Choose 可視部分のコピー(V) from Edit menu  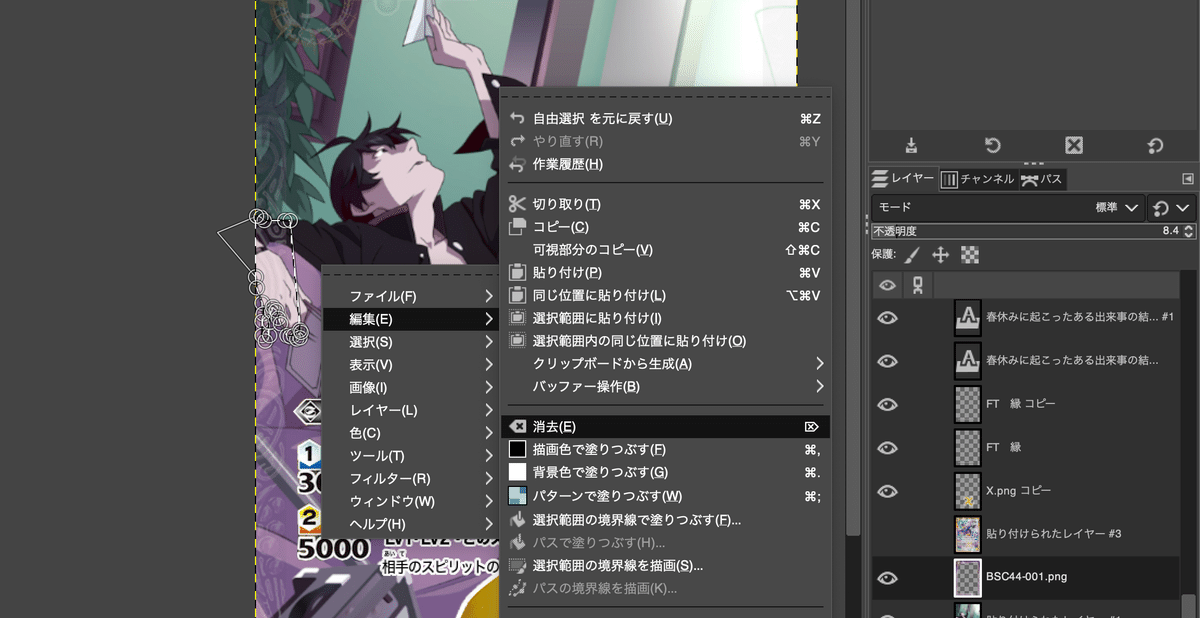click(665, 250)
